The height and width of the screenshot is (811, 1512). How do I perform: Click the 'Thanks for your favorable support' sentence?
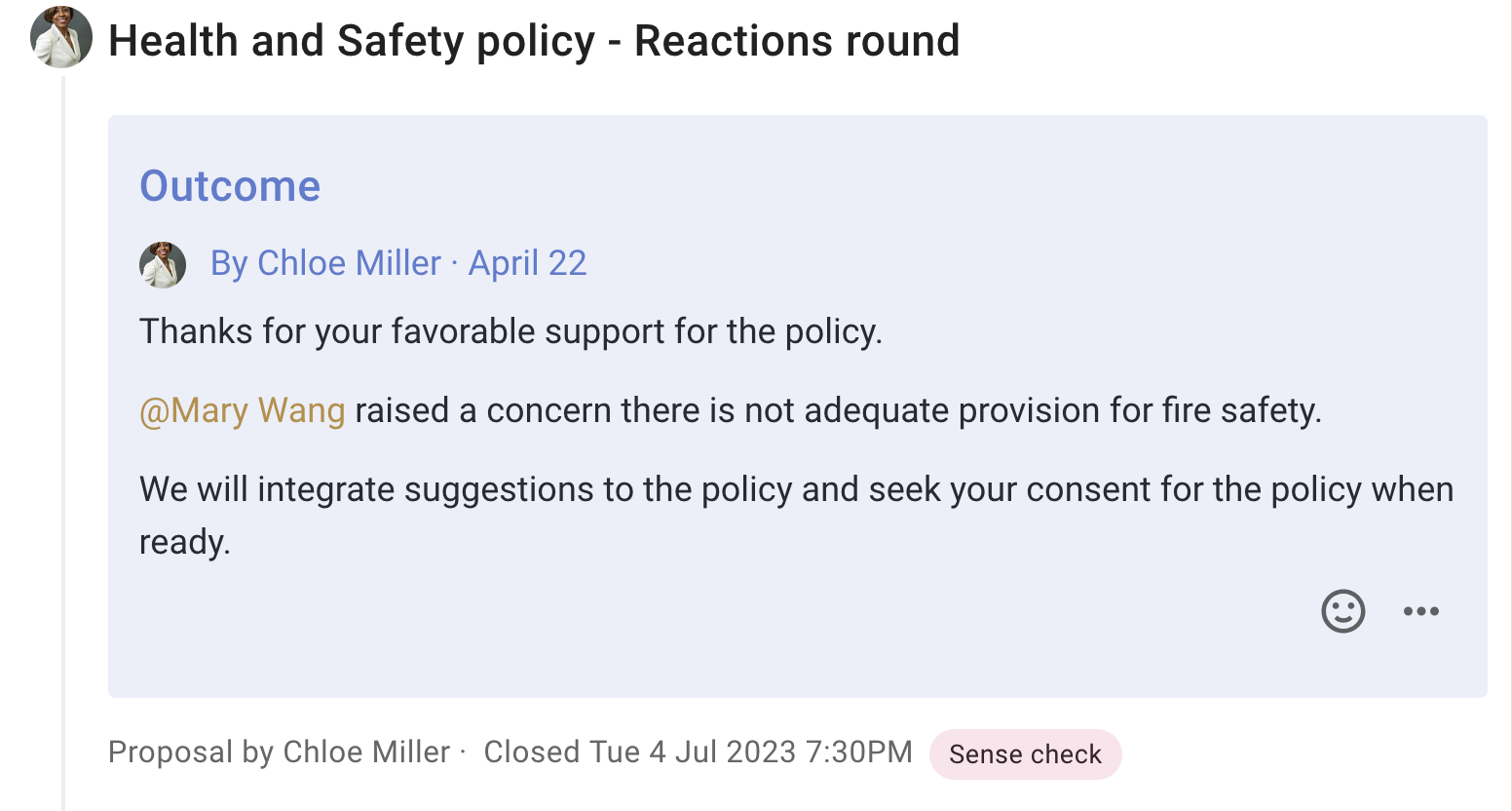[x=510, y=331]
